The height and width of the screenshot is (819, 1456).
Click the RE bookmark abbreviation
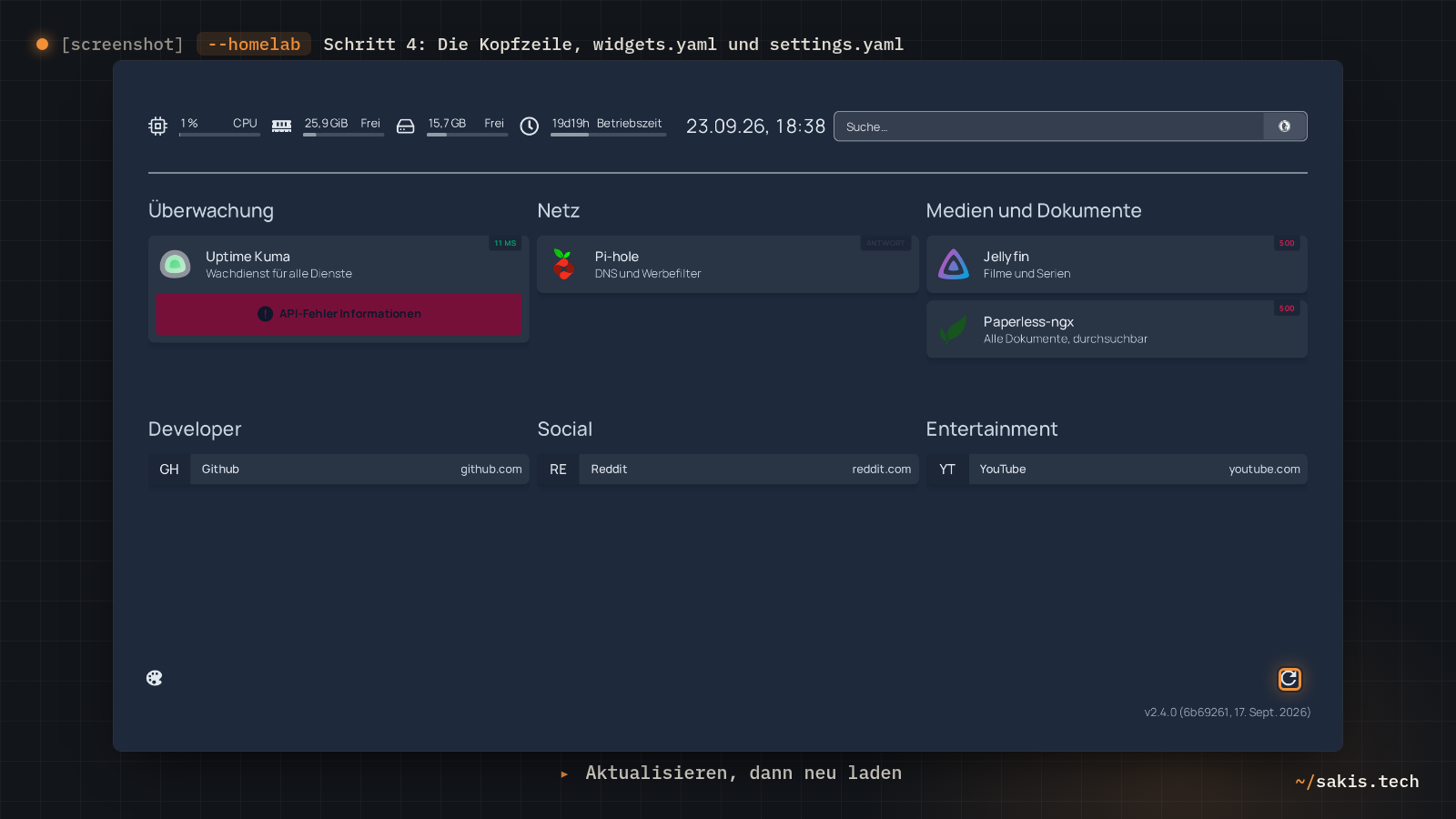pyautogui.click(x=558, y=470)
